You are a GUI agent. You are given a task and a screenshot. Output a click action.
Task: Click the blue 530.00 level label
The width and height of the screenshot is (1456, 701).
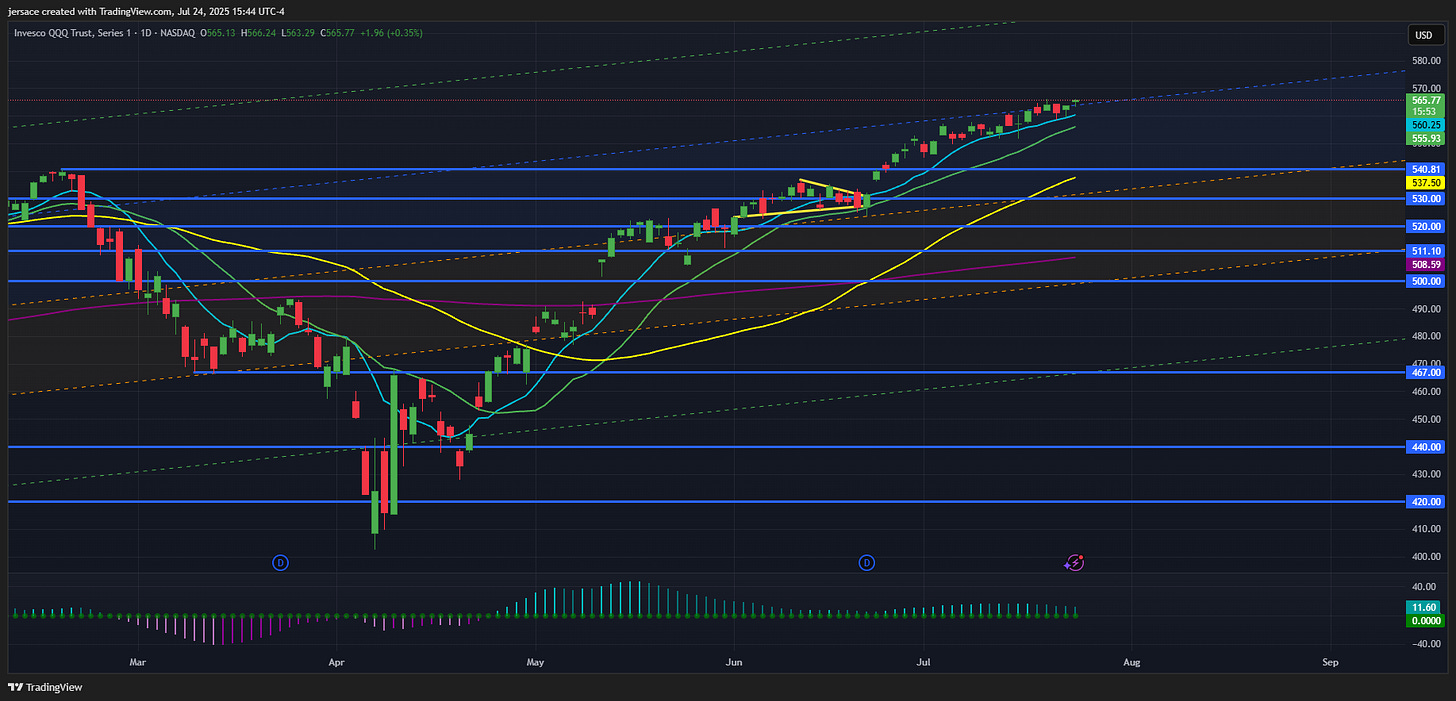point(1425,198)
